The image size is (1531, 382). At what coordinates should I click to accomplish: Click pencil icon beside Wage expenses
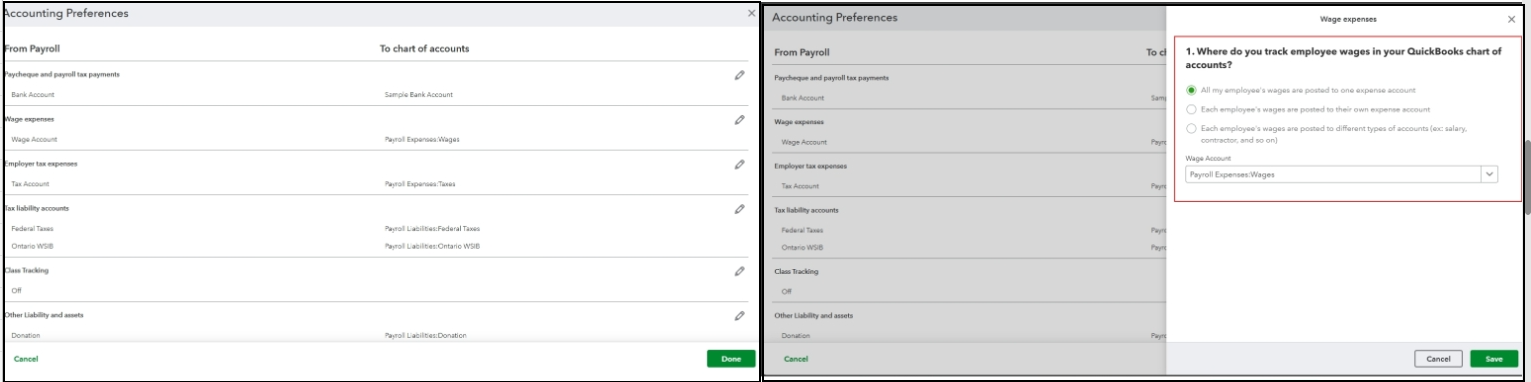(x=739, y=119)
